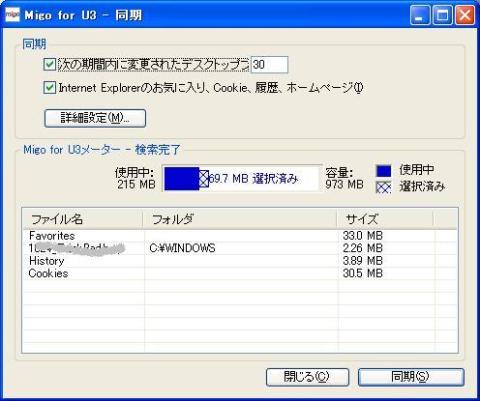
Task: Click the hatched selected portion of meter
Action: tap(204, 179)
